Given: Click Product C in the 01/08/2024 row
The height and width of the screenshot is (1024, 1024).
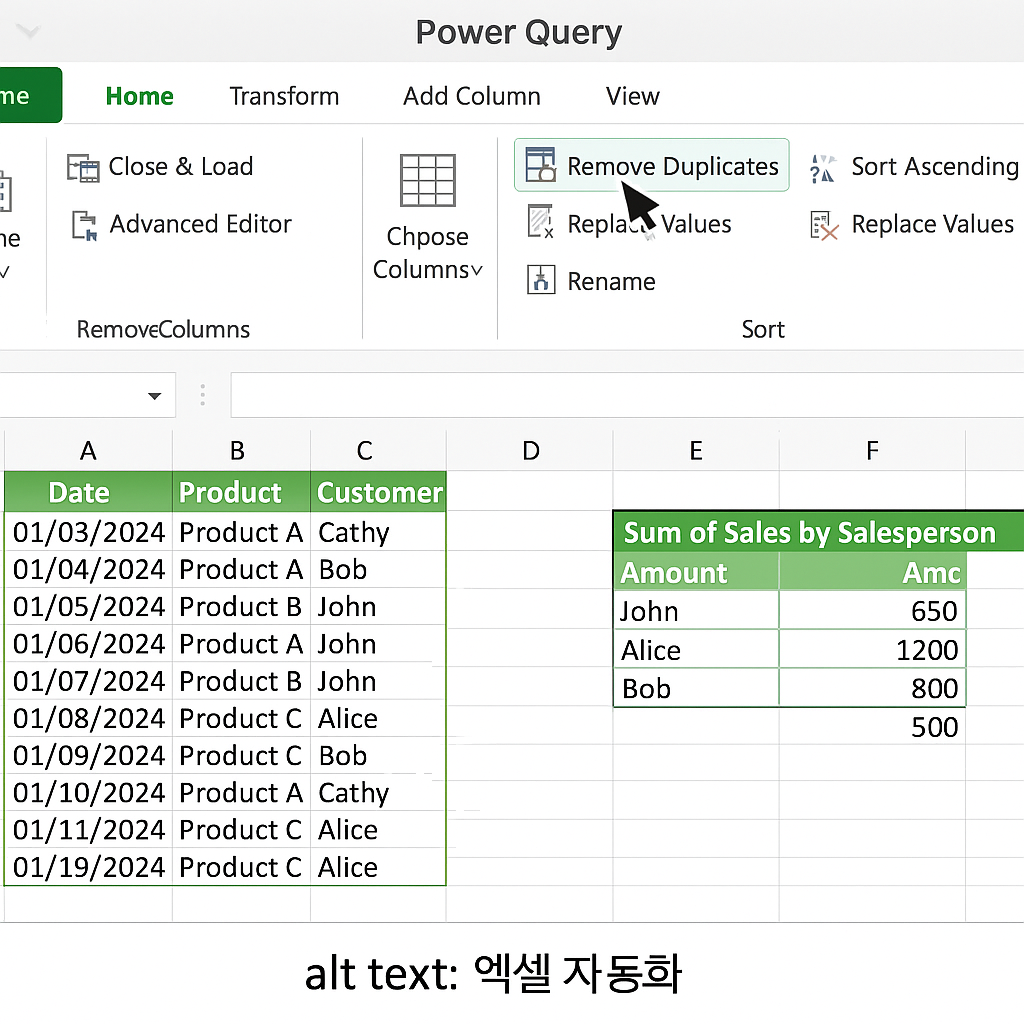Looking at the screenshot, I should point(242,718).
